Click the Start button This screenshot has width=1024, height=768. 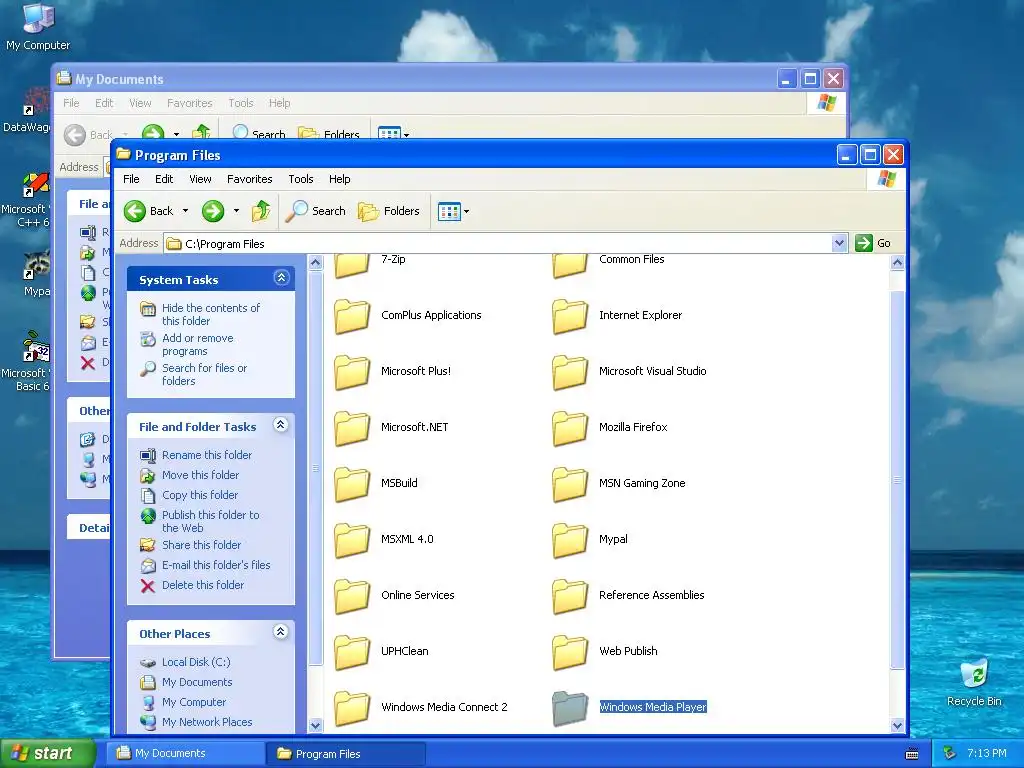point(48,753)
